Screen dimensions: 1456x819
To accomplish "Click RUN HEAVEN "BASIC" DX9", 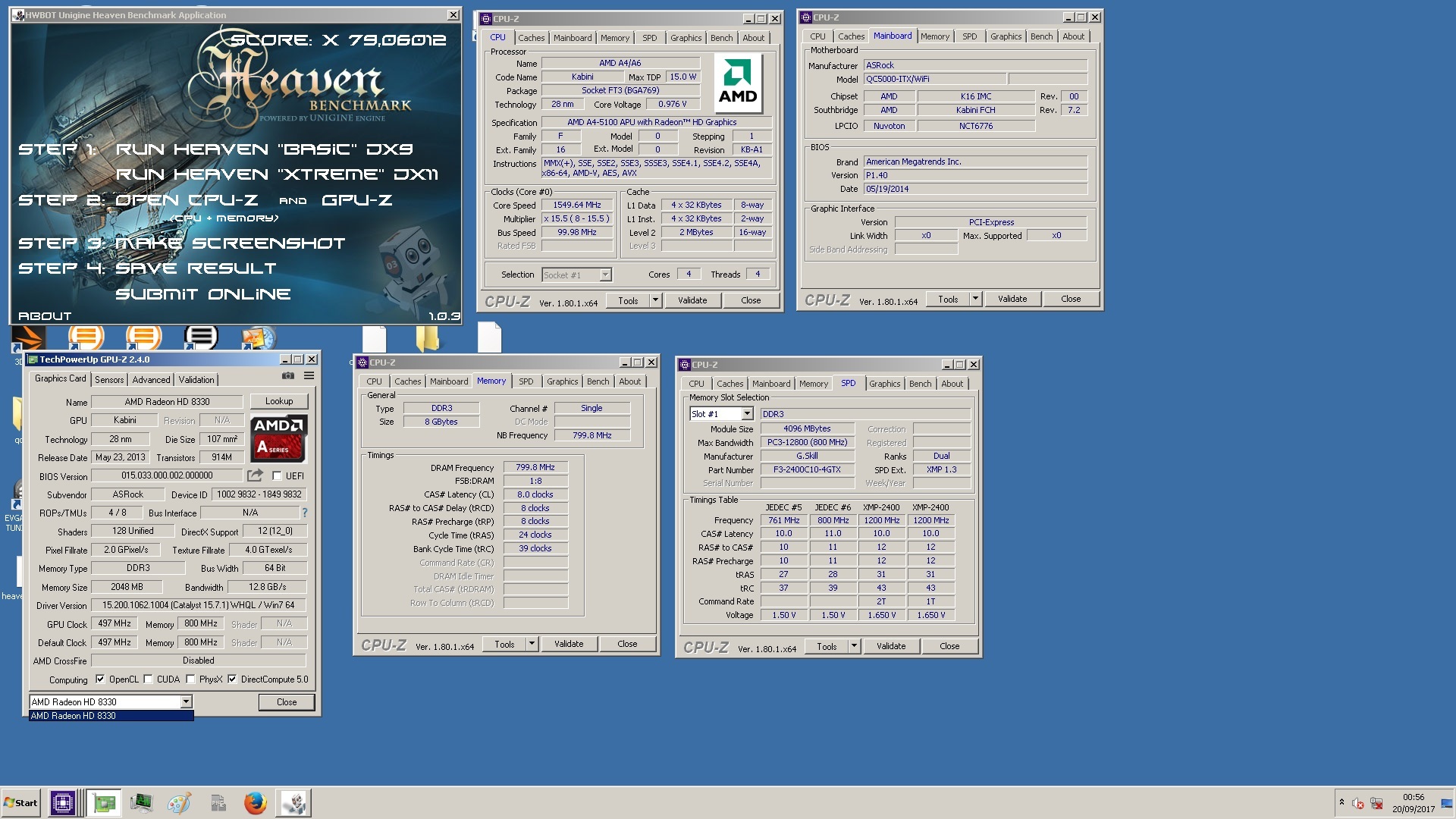I will coord(265,149).
